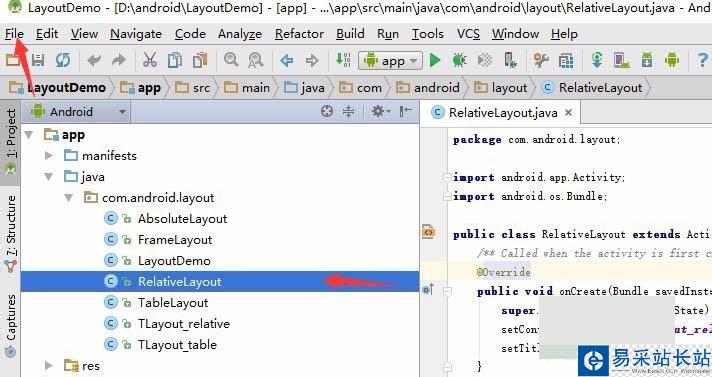Click the Find magnifier icon

tap(231, 60)
